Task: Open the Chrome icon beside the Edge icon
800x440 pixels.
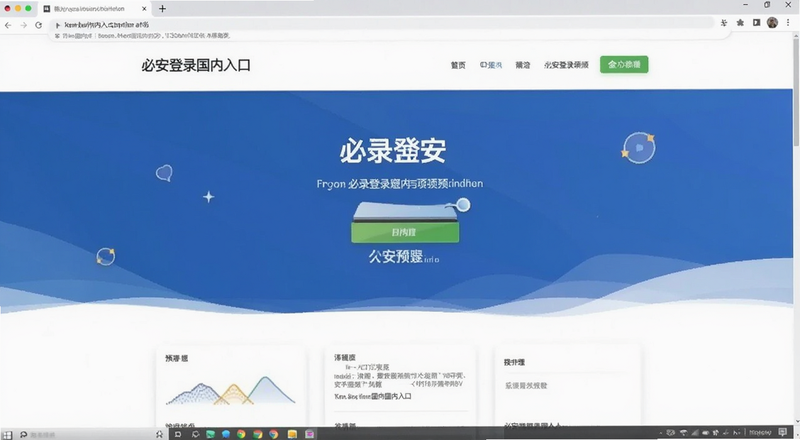Action: (x=241, y=434)
